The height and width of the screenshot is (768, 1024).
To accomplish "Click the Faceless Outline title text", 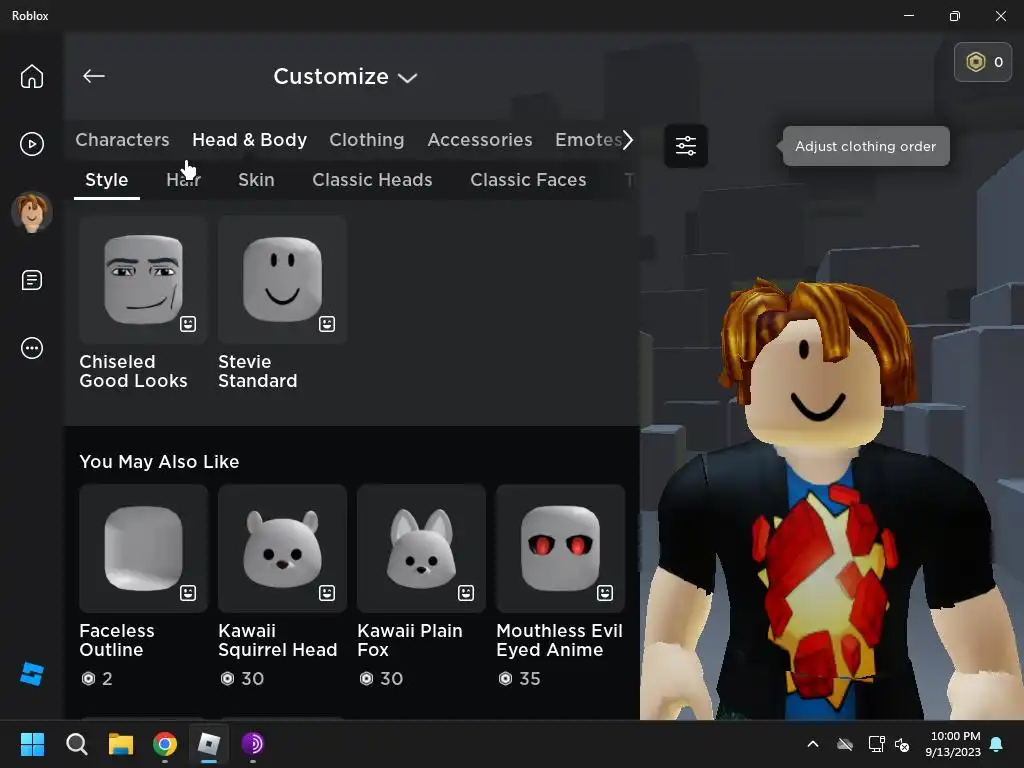I will (x=117, y=640).
